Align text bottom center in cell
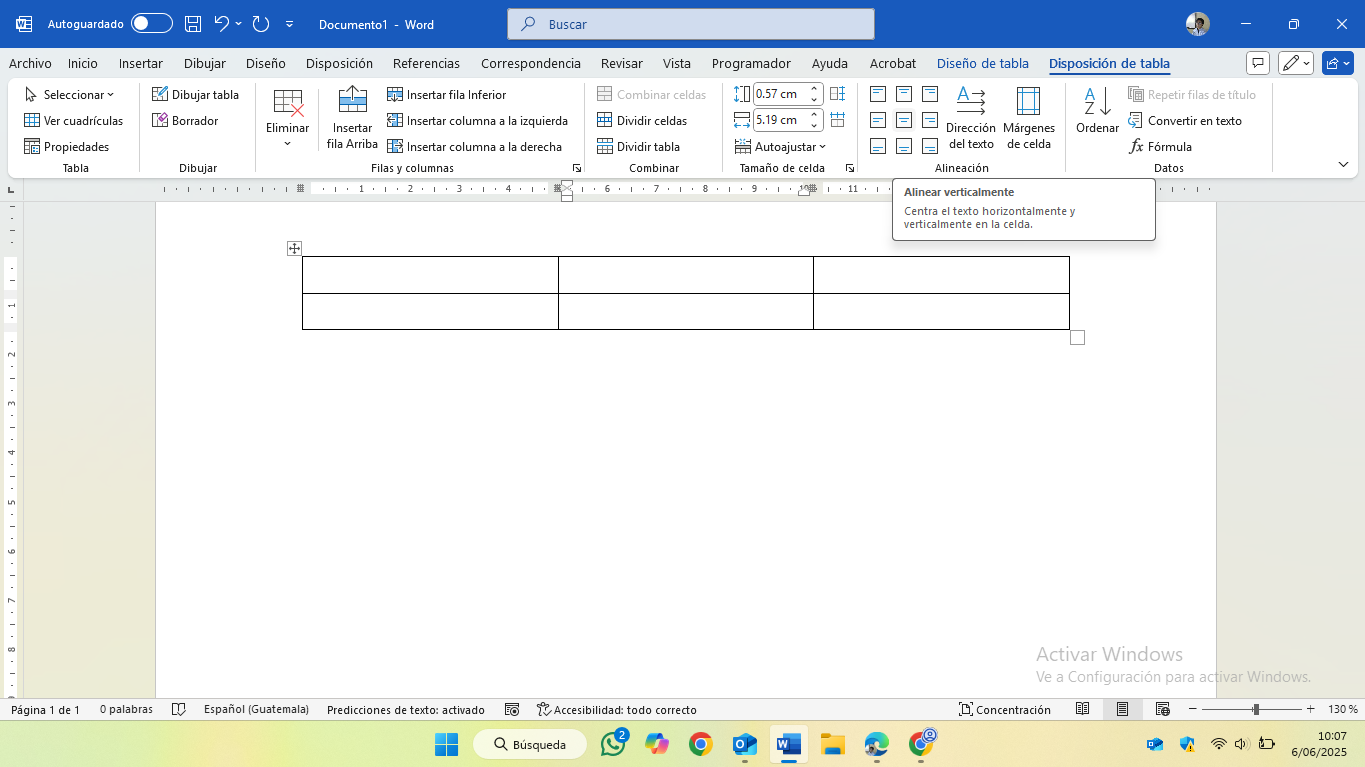Screen dimensions: 1365x767 pos(904,146)
